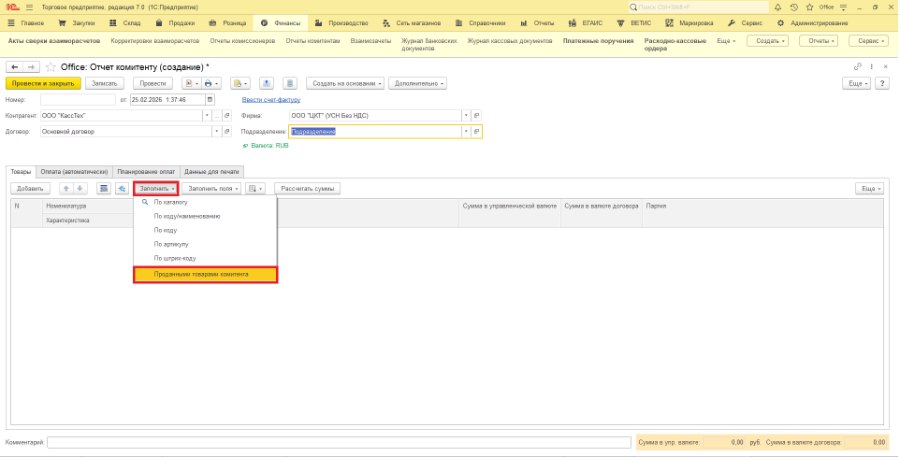Expand the Договор dropdown arrow

tap(216, 131)
